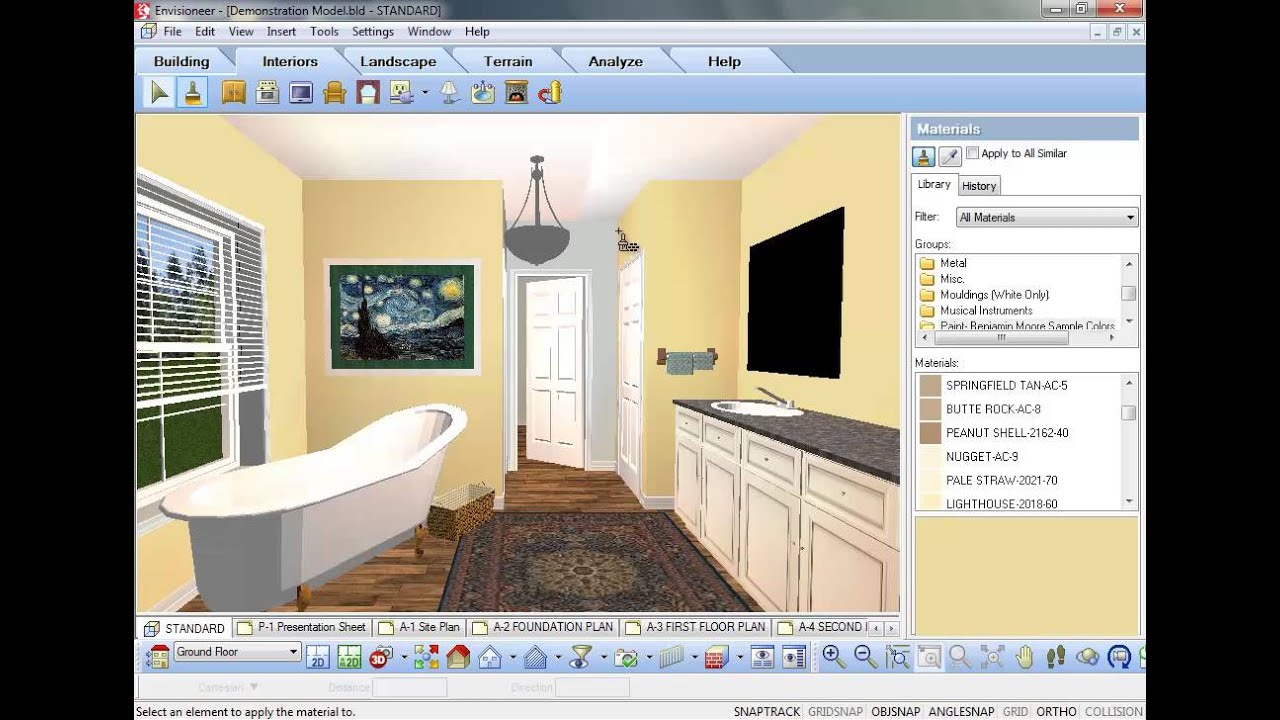
Task: Choose the stove appliance icon
Action: pyautogui.click(x=267, y=93)
